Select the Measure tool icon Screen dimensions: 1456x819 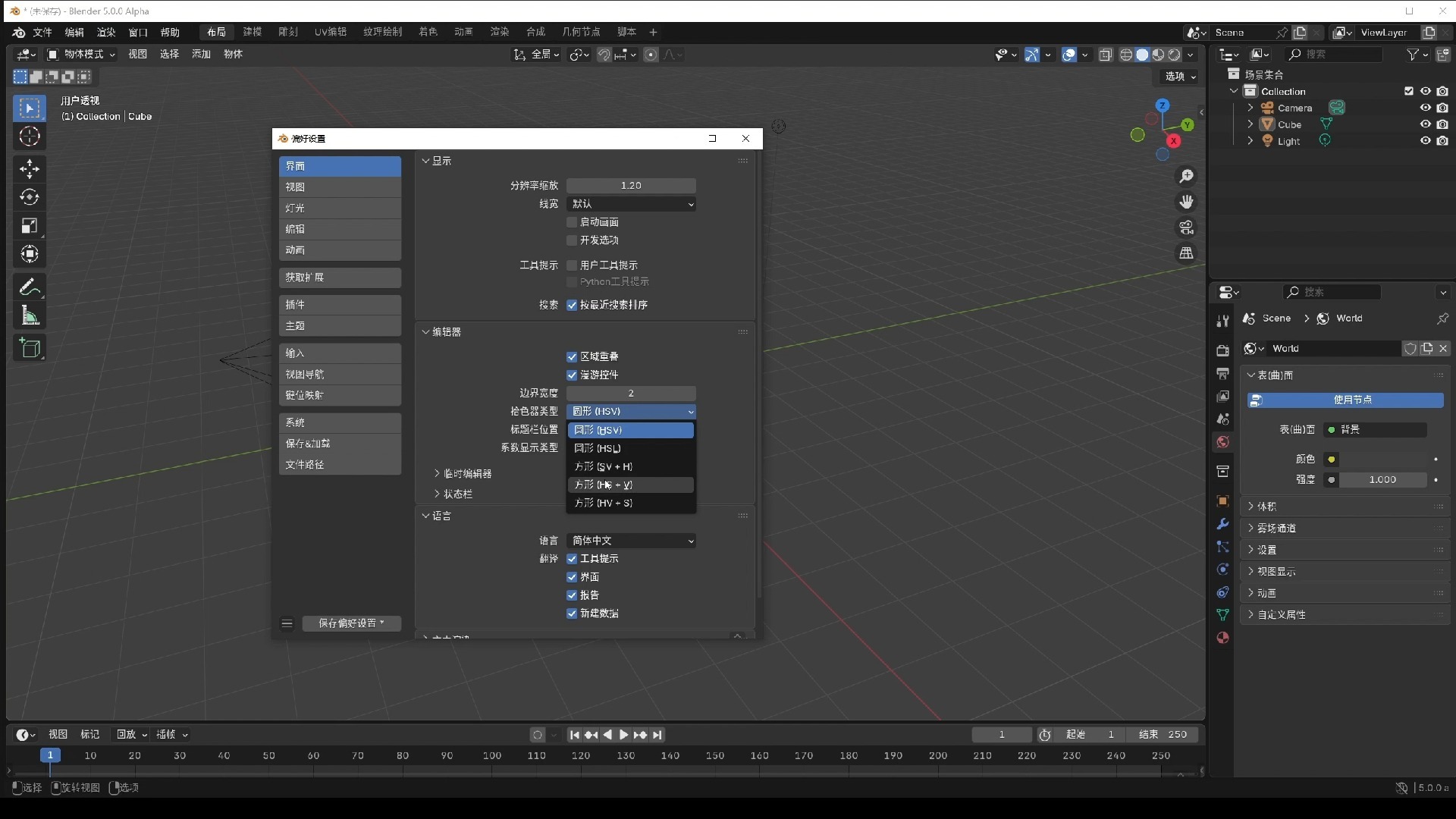click(x=30, y=315)
